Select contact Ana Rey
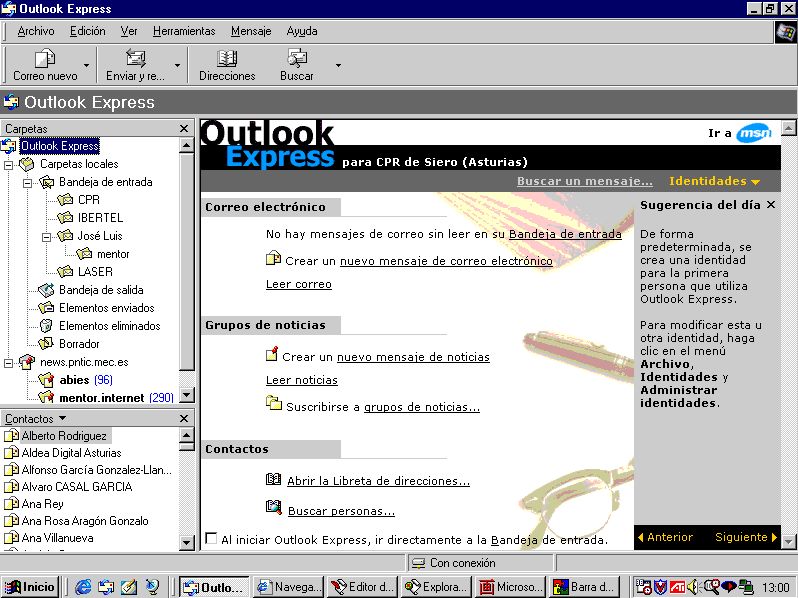 coord(42,504)
